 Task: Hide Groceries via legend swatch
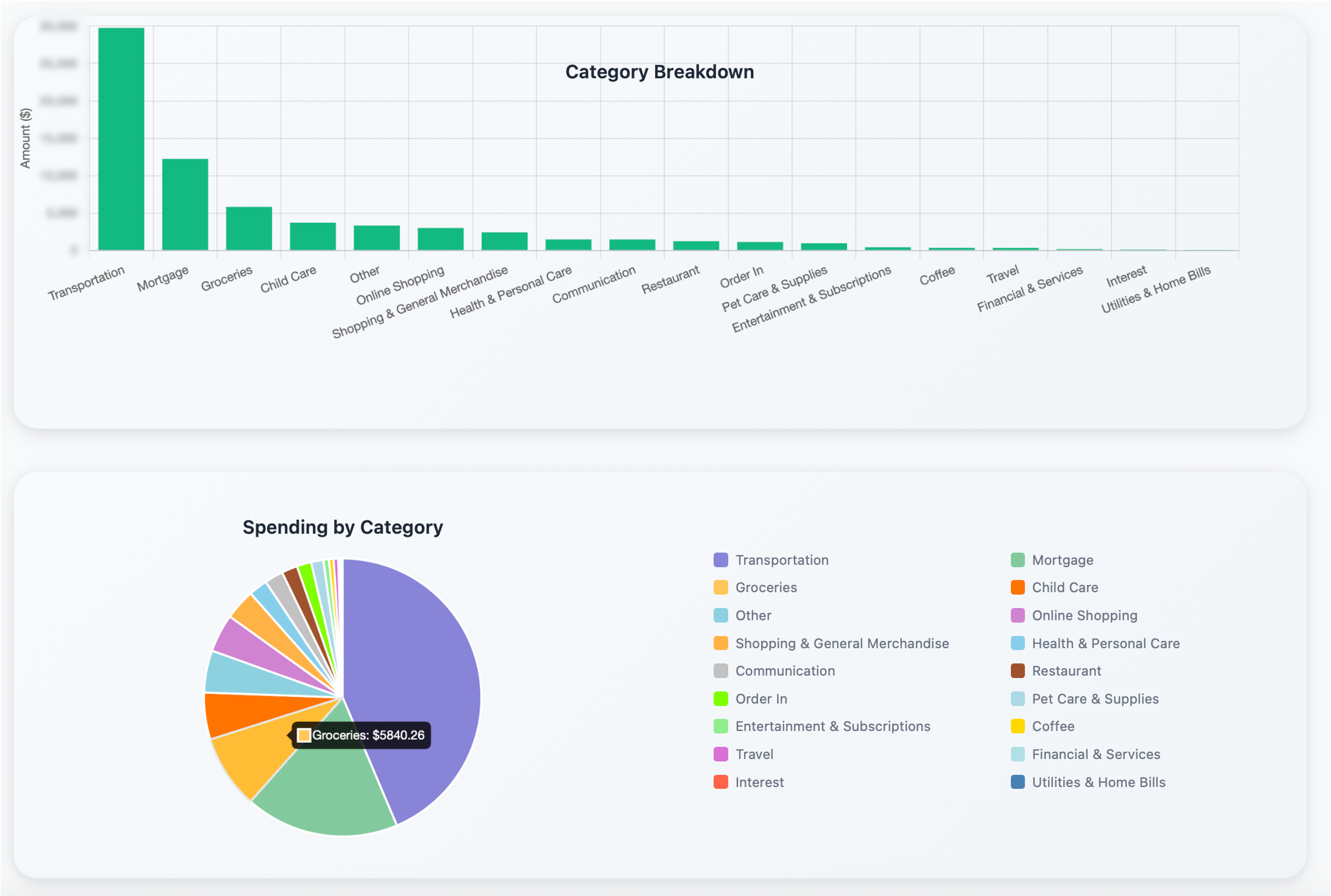click(x=720, y=587)
